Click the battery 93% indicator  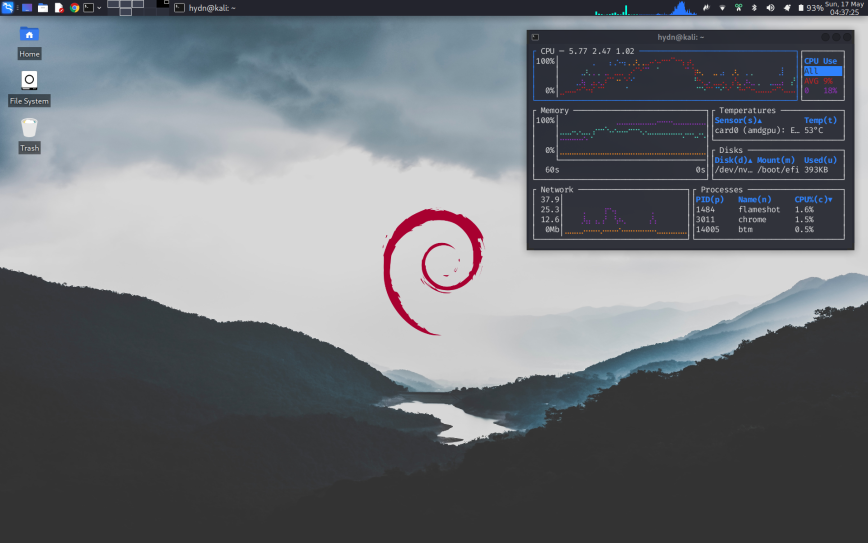click(810, 8)
